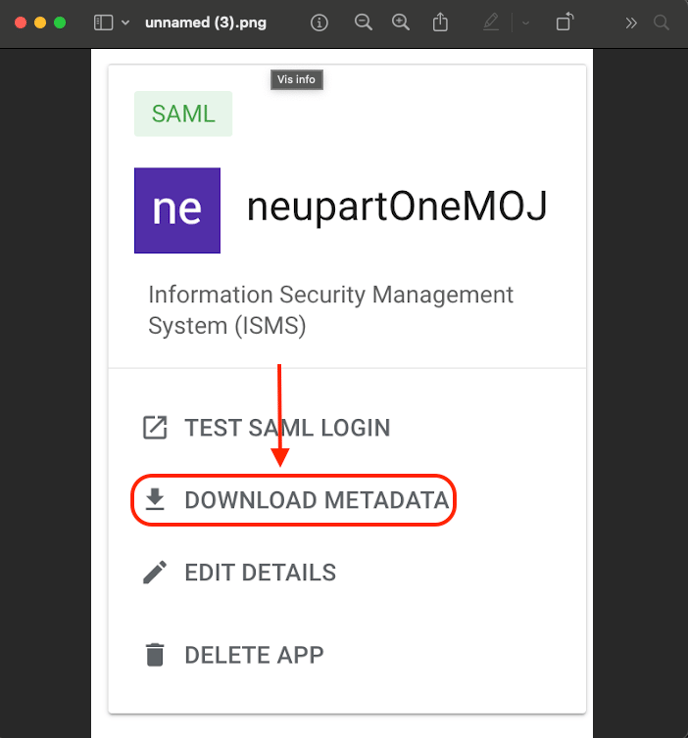
Task: Zoom in on the image
Action: tap(401, 23)
